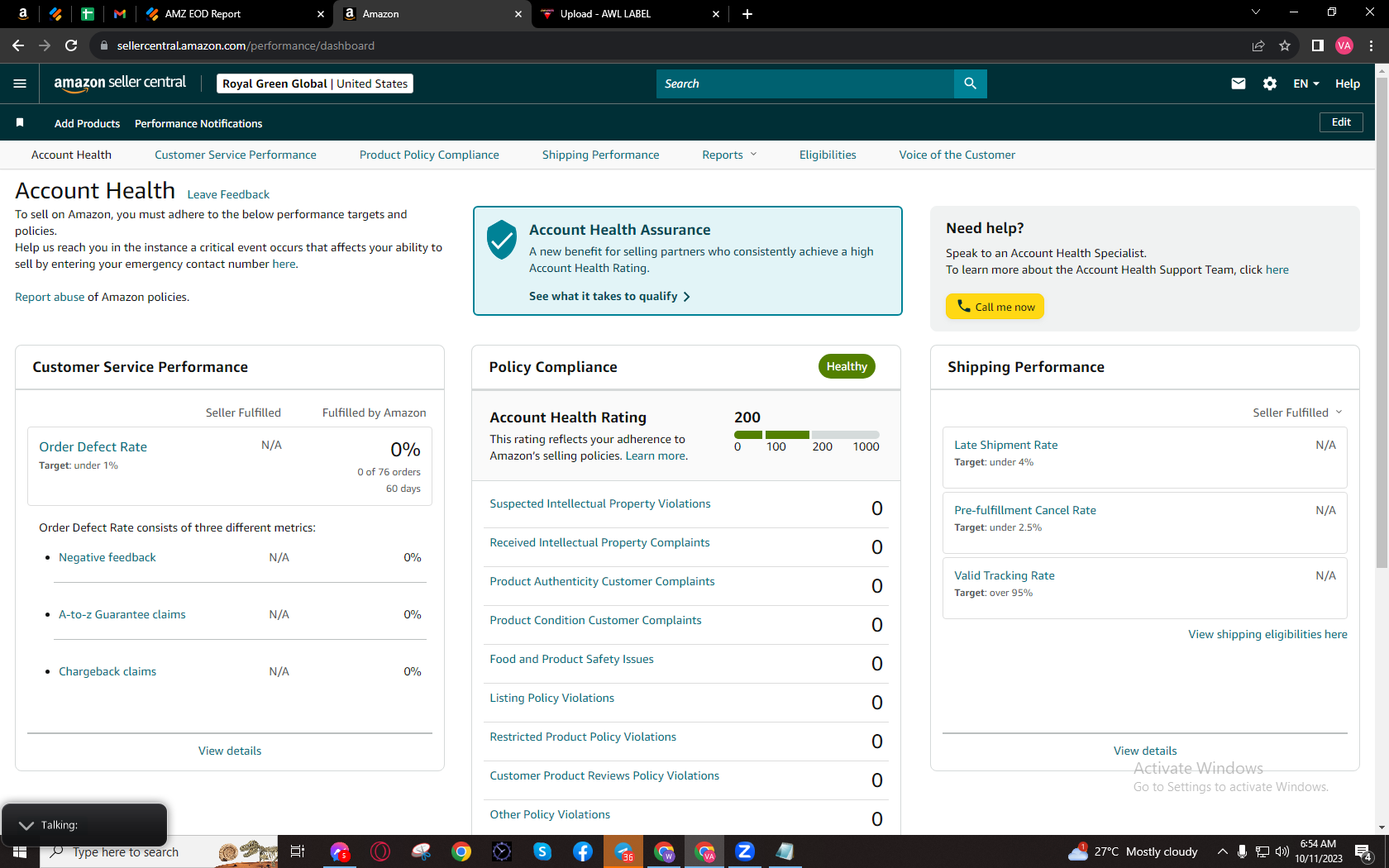Screen dimensions: 1389x868
Task: Click the Account Health Rating progress bar
Action: pyautogui.click(x=807, y=435)
